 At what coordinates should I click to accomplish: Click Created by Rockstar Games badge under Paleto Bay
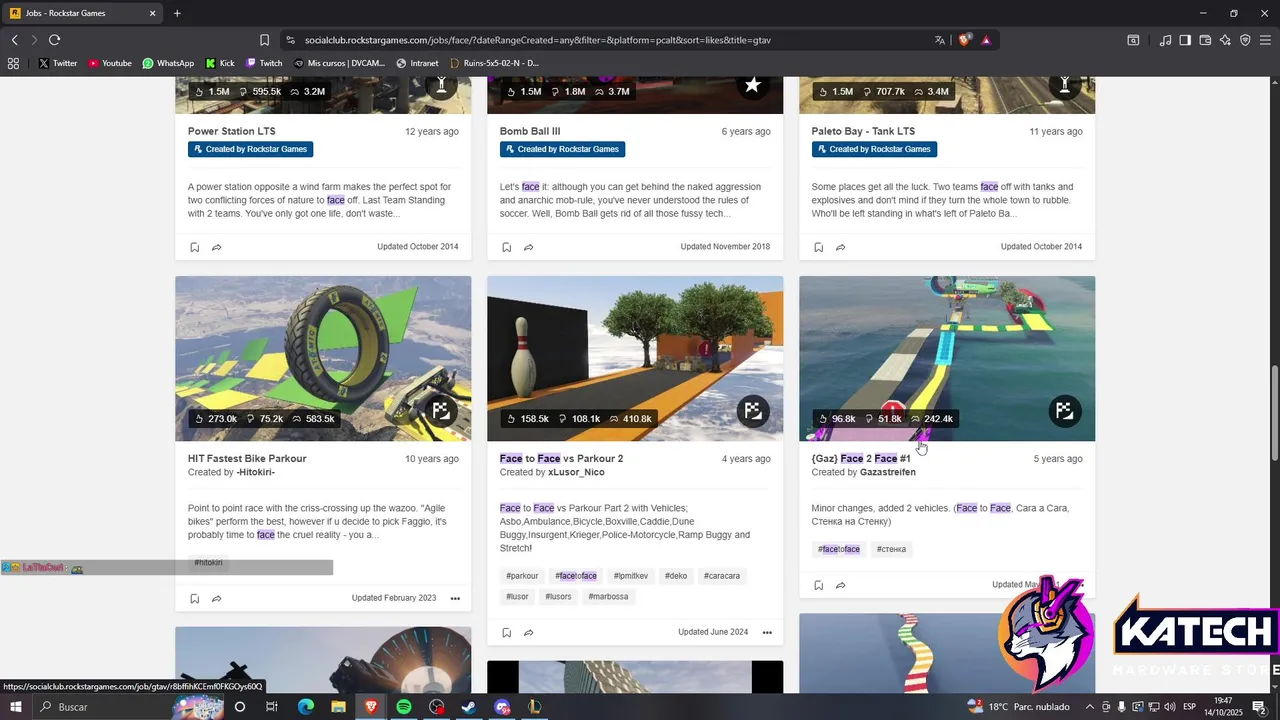point(874,149)
